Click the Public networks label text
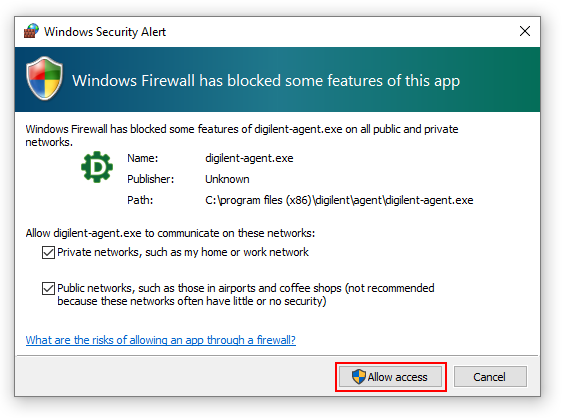563x418 pixels. pyautogui.click(x=246, y=294)
